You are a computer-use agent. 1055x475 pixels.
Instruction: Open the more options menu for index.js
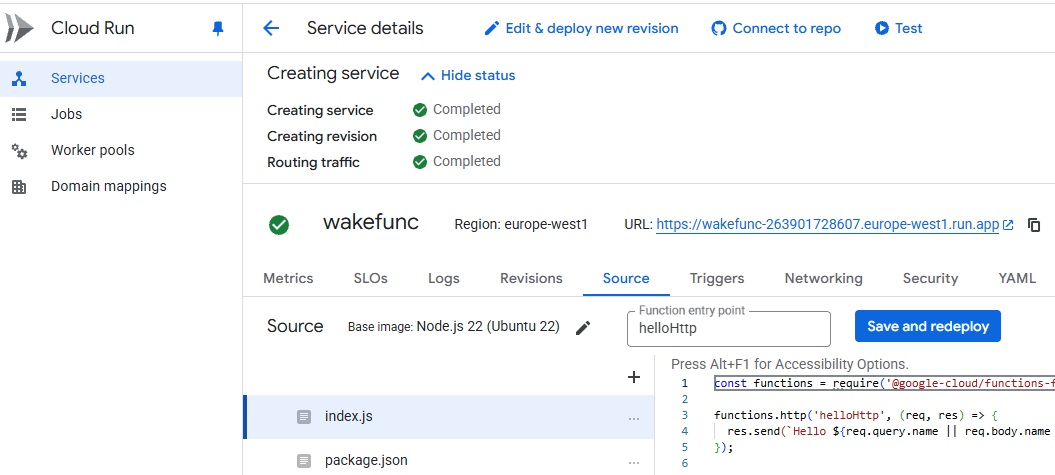click(x=633, y=418)
